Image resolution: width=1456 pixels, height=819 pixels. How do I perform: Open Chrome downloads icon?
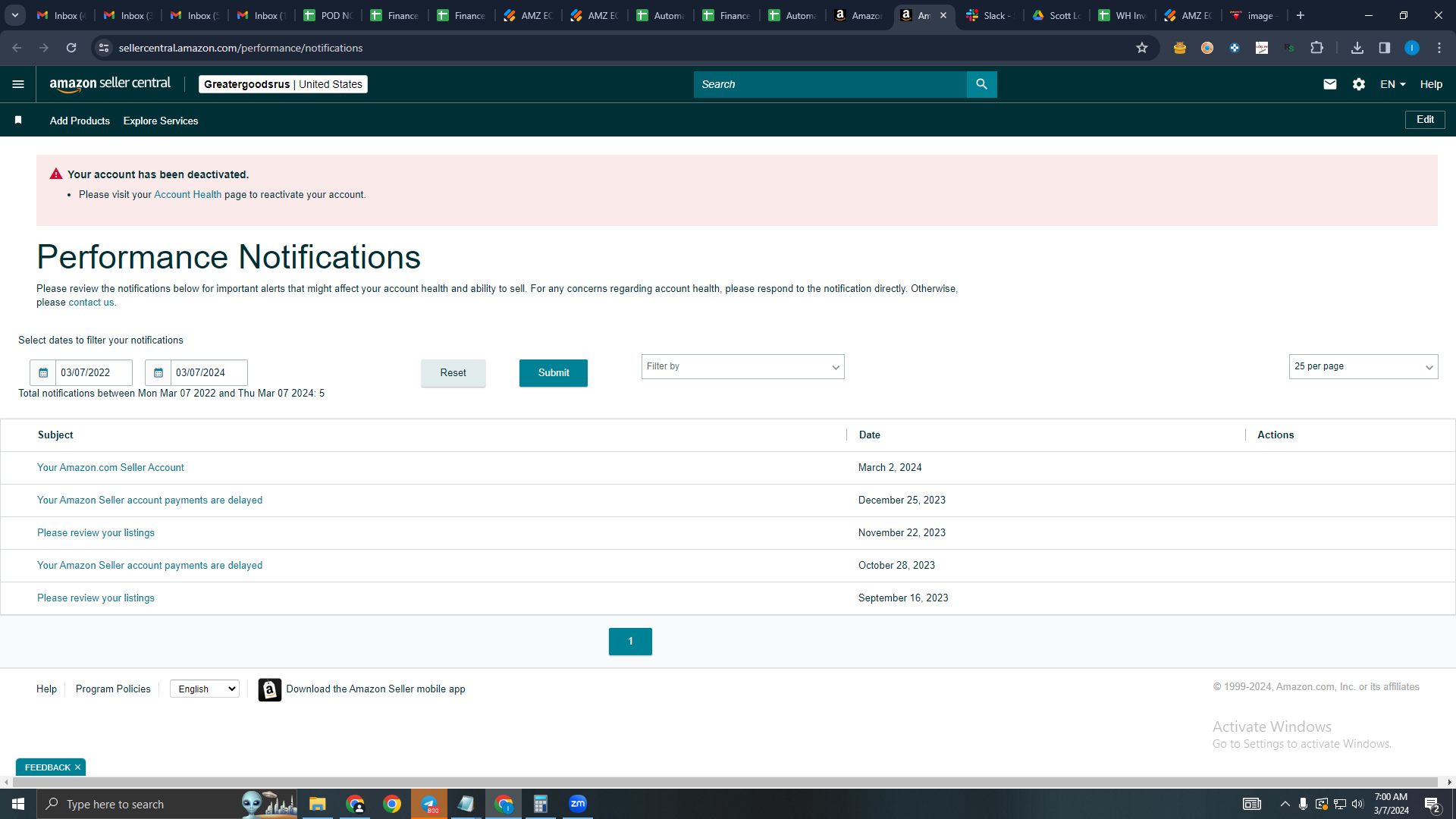(x=1357, y=48)
